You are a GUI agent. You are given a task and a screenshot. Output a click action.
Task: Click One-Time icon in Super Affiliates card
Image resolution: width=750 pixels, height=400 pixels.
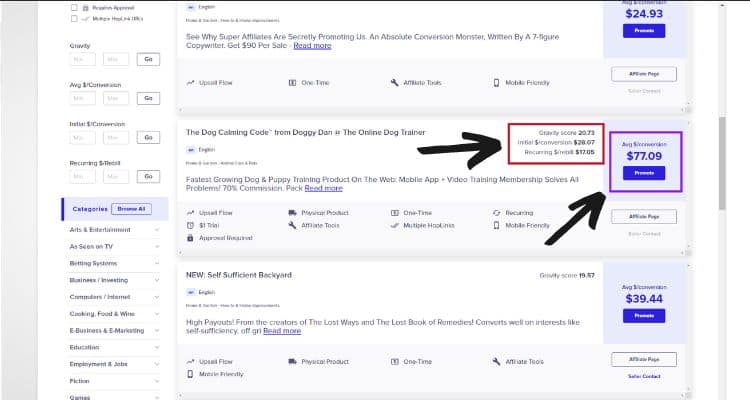point(292,83)
